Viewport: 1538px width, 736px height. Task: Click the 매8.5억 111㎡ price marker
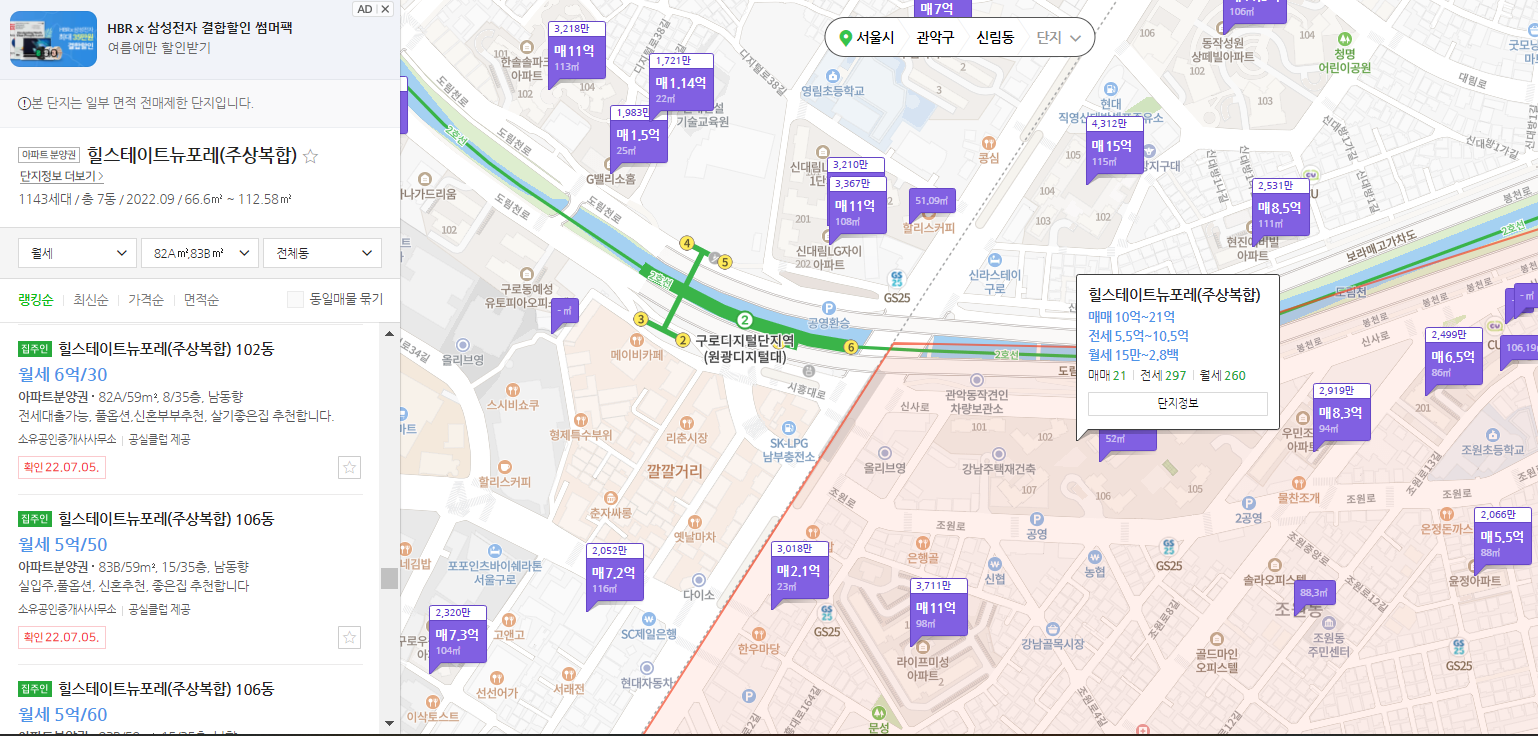click(1281, 209)
